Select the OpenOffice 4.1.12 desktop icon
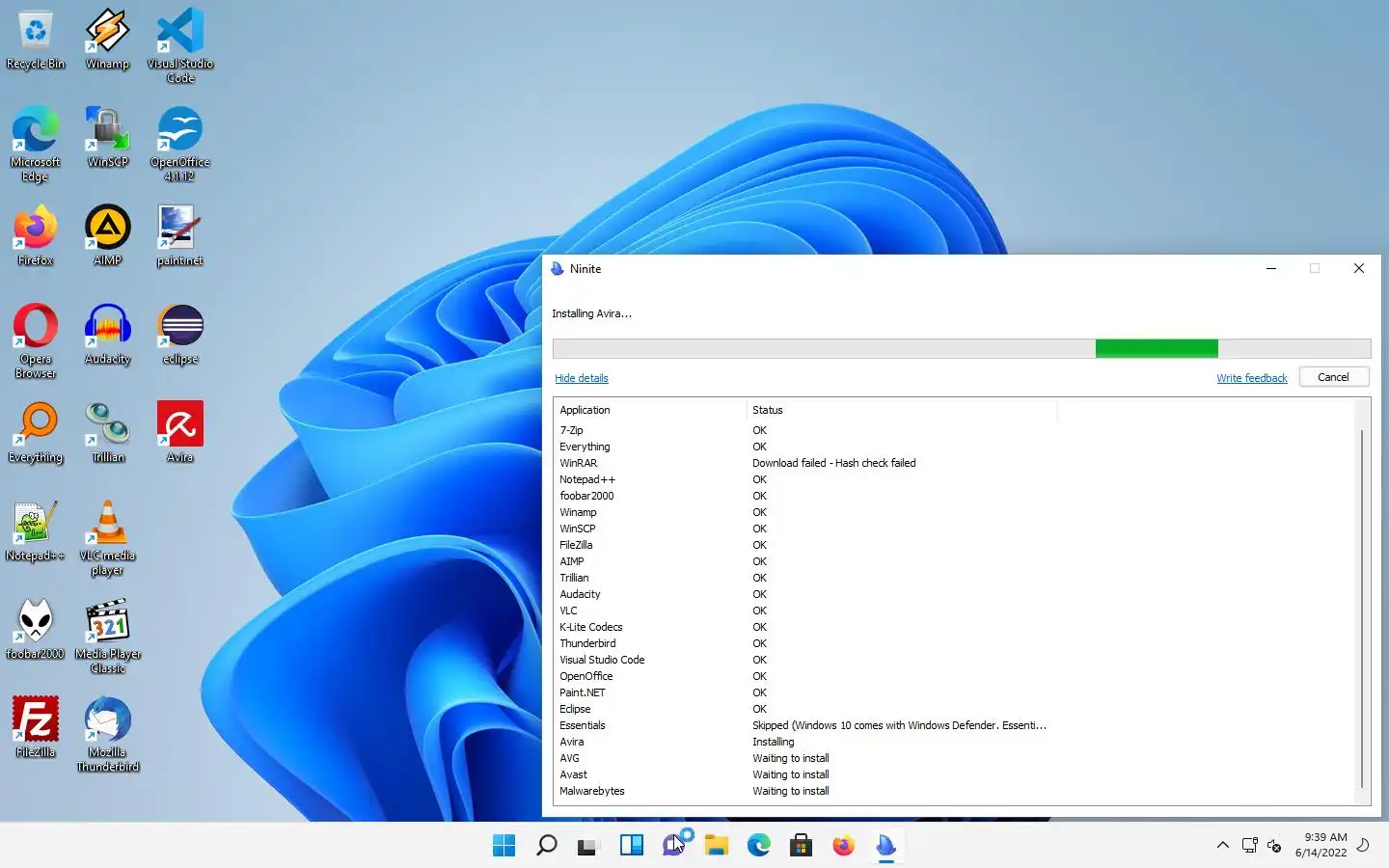 (180, 145)
